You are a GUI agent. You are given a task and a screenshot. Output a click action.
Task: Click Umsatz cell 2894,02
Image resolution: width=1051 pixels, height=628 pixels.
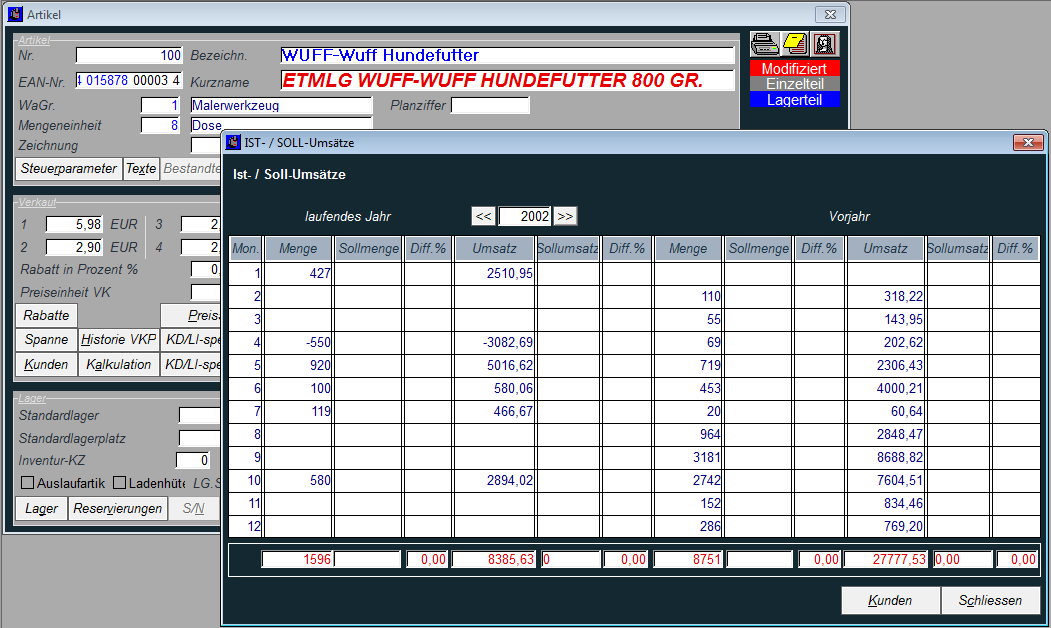tap(494, 481)
